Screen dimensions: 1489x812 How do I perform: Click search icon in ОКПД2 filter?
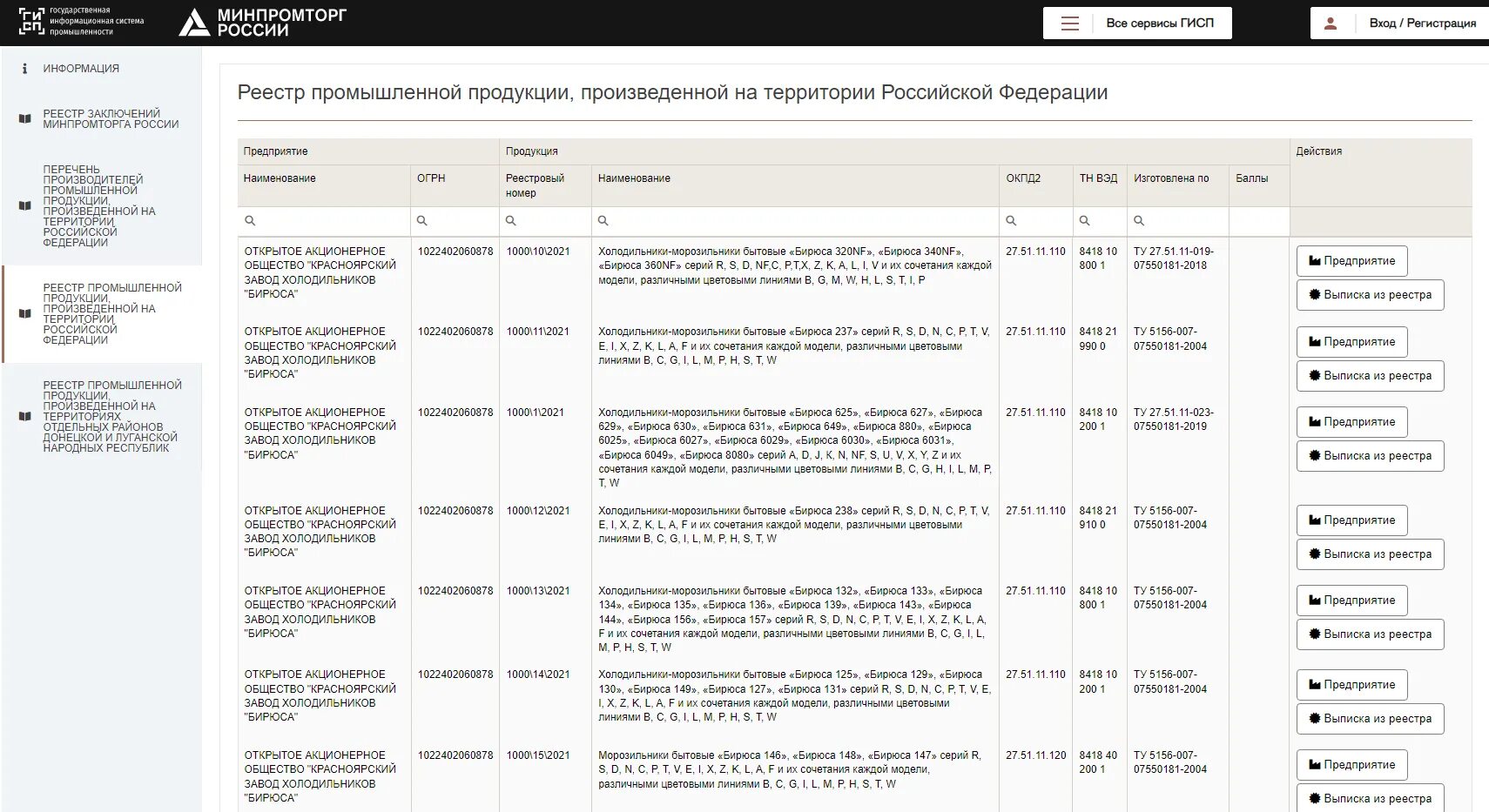tap(1011, 221)
